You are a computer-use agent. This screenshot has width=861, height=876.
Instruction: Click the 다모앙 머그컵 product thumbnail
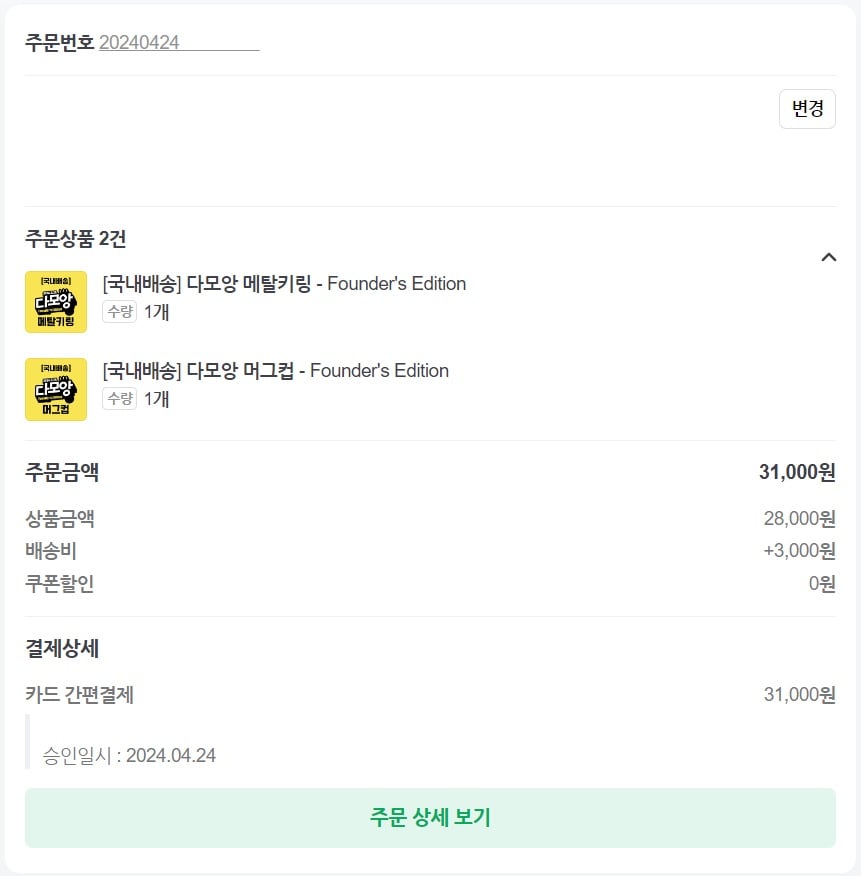coord(56,389)
